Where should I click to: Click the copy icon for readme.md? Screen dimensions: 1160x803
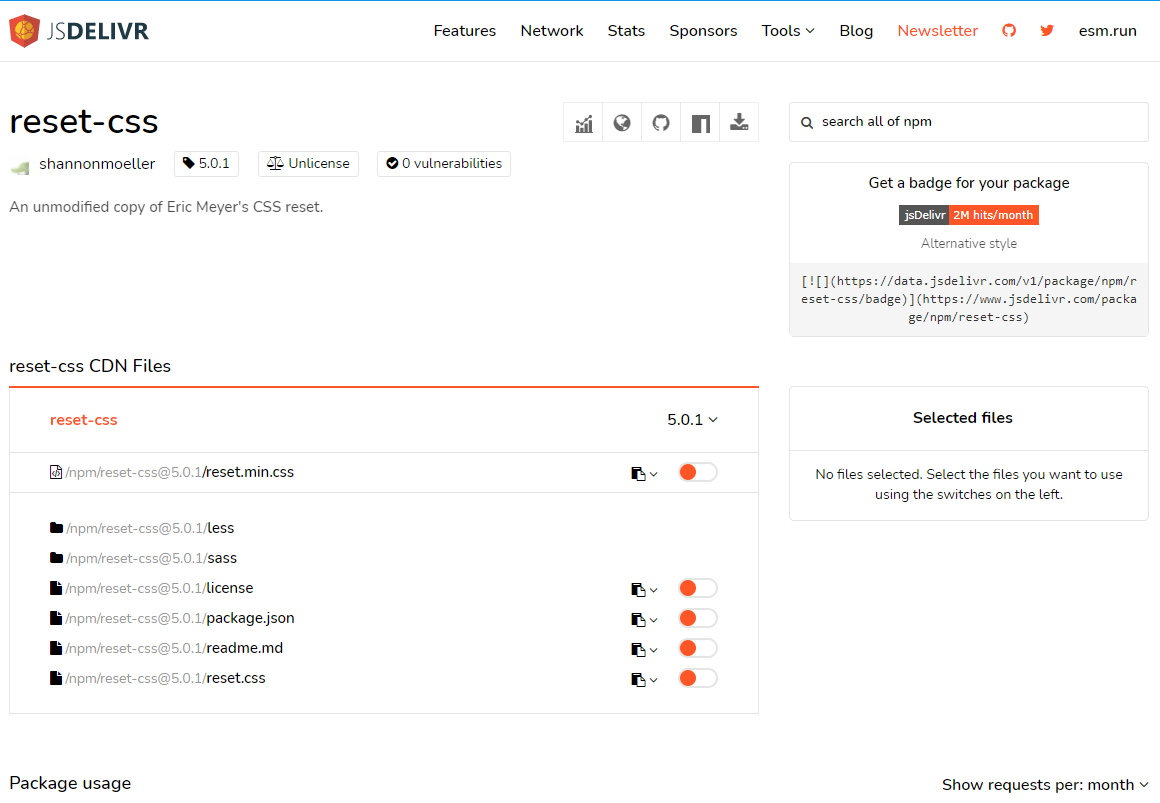pos(638,650)
